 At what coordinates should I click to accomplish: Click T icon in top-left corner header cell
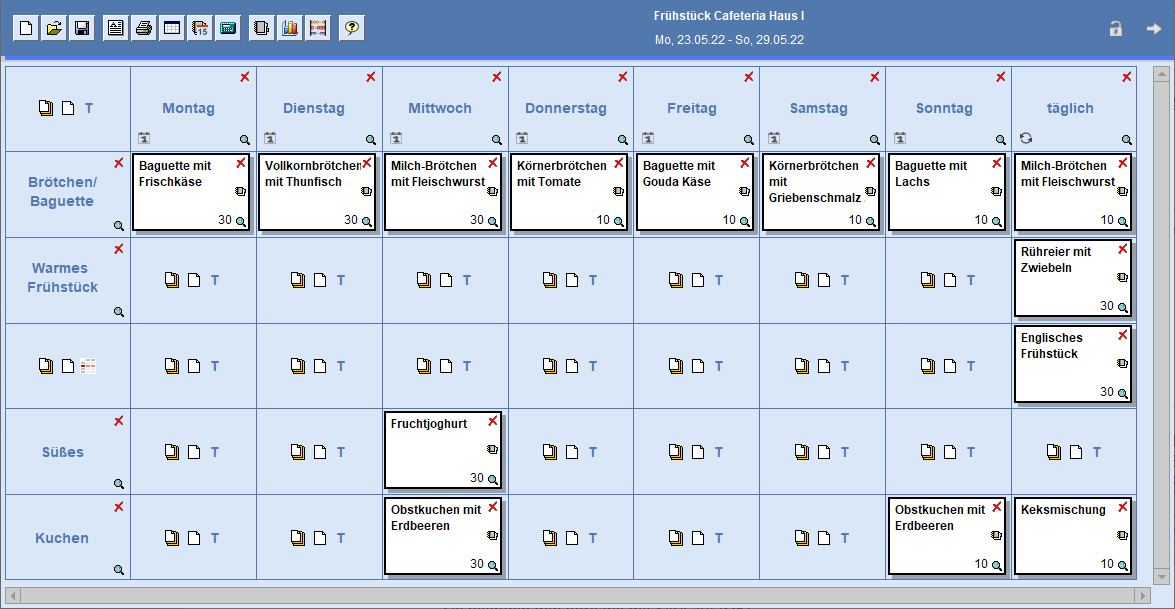coord(88,109)
